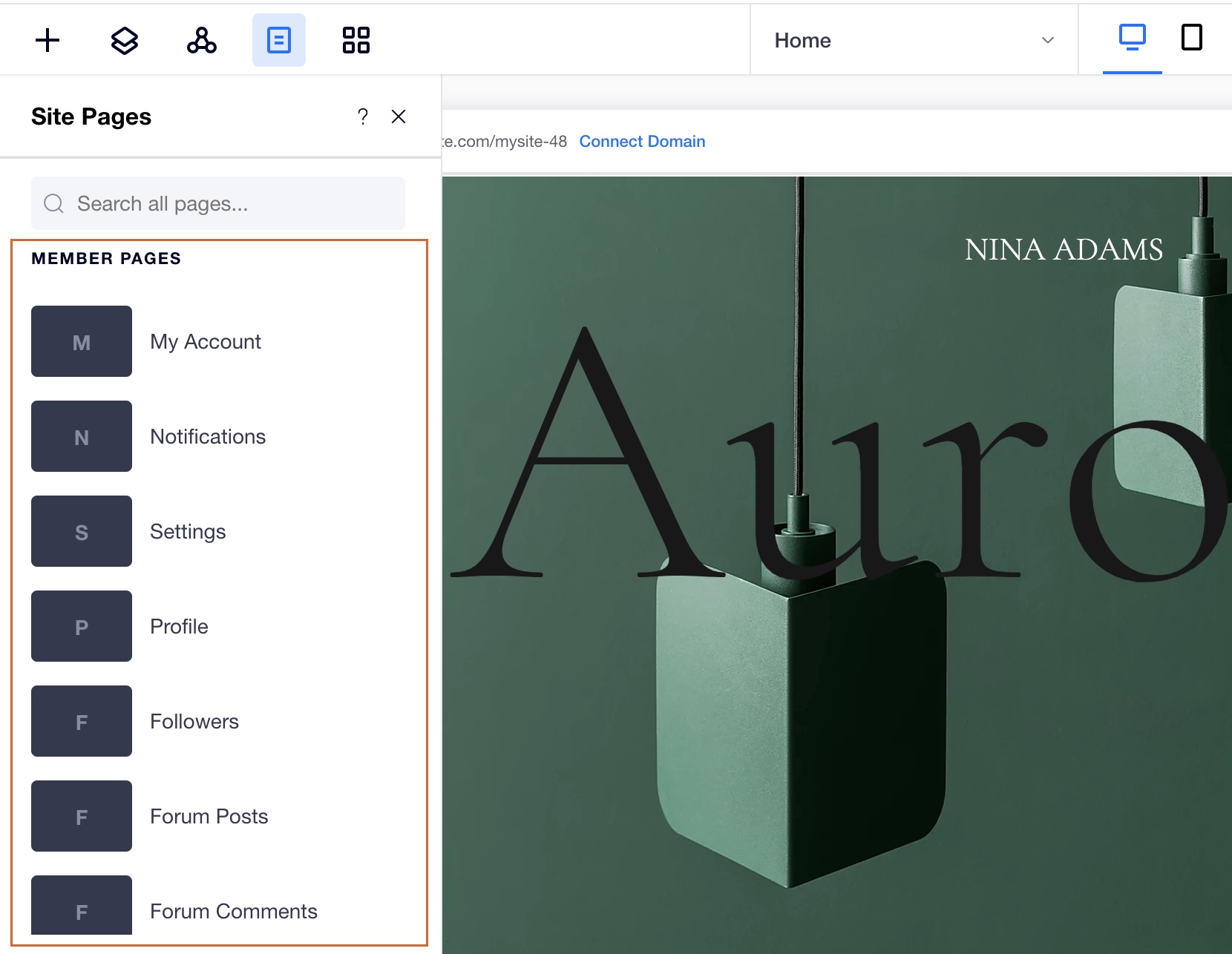
Task: Click the NINA ADAMS site title
Action: click(1064, 249)
